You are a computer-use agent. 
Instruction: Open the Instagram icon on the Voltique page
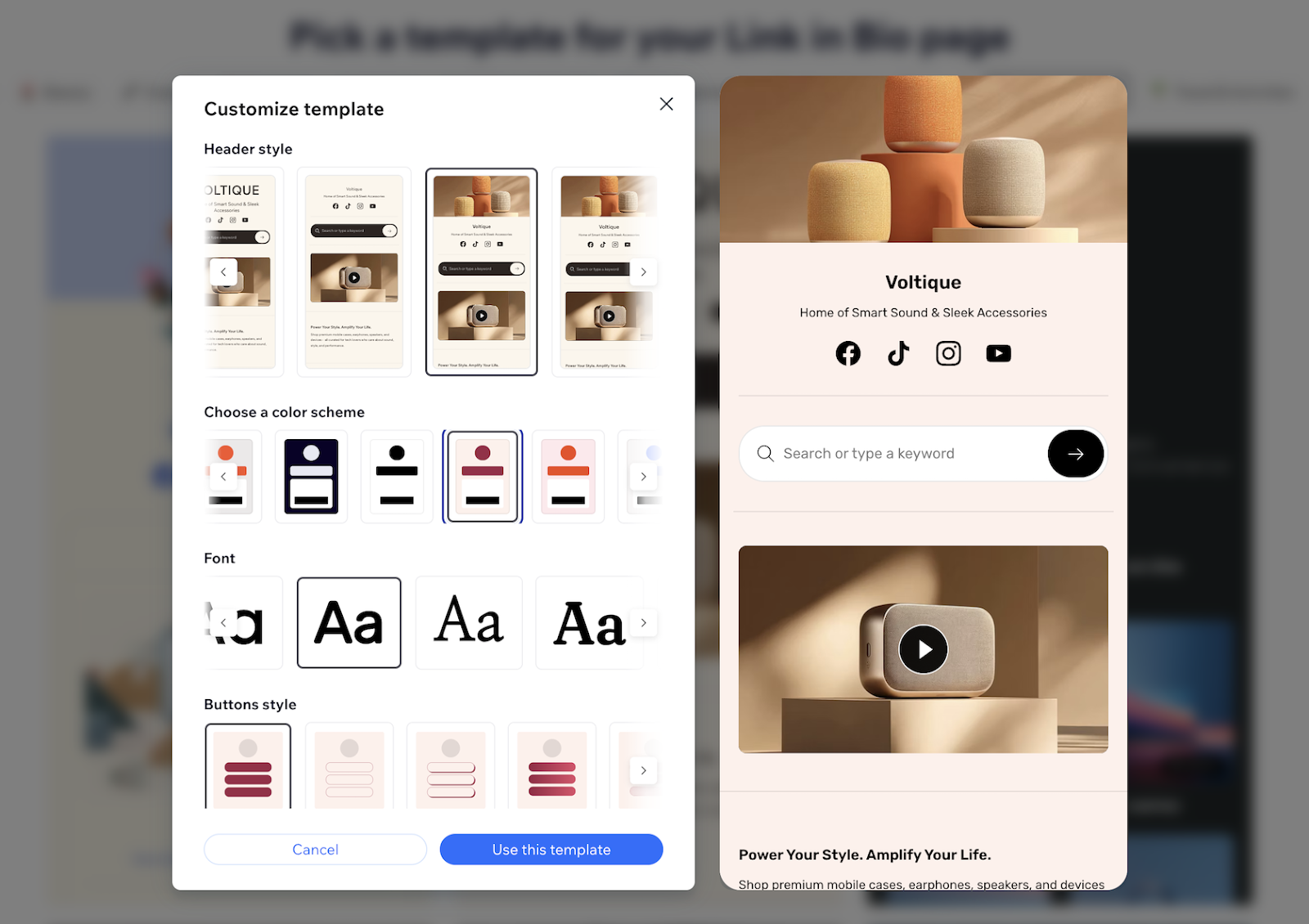click(x=948, y=353)
